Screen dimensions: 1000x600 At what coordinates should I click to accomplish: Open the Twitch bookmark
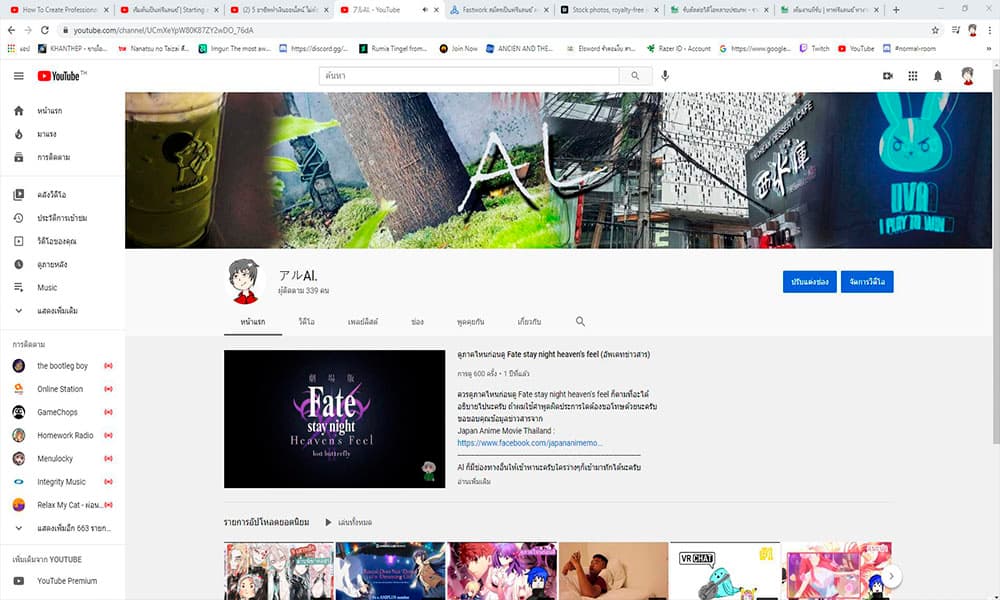click(814, 48)
